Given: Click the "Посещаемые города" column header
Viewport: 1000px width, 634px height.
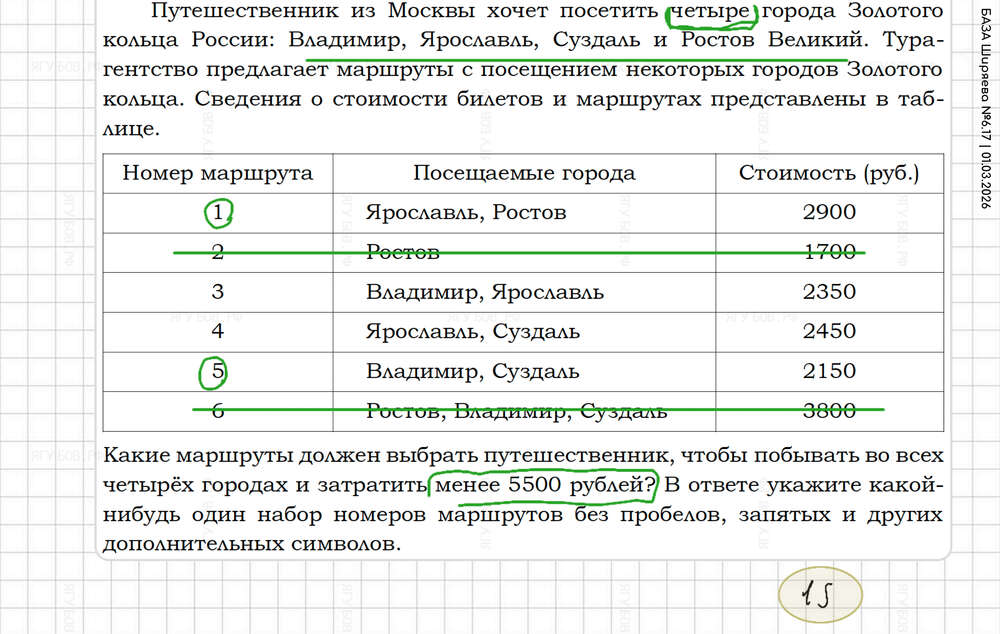Looking at the screenshot, I should coord(524,173).
